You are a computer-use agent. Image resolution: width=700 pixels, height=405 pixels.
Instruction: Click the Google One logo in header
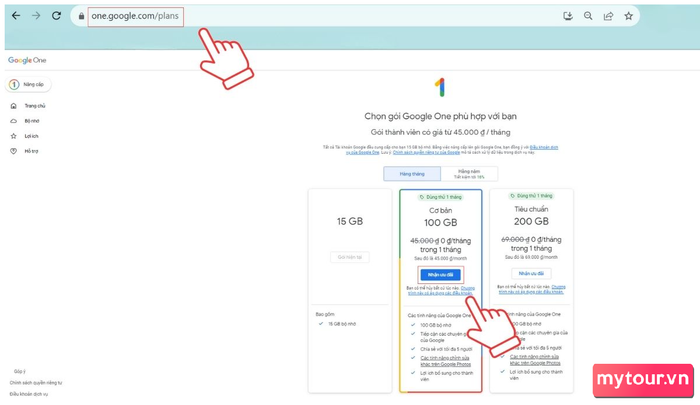point(27,60)
